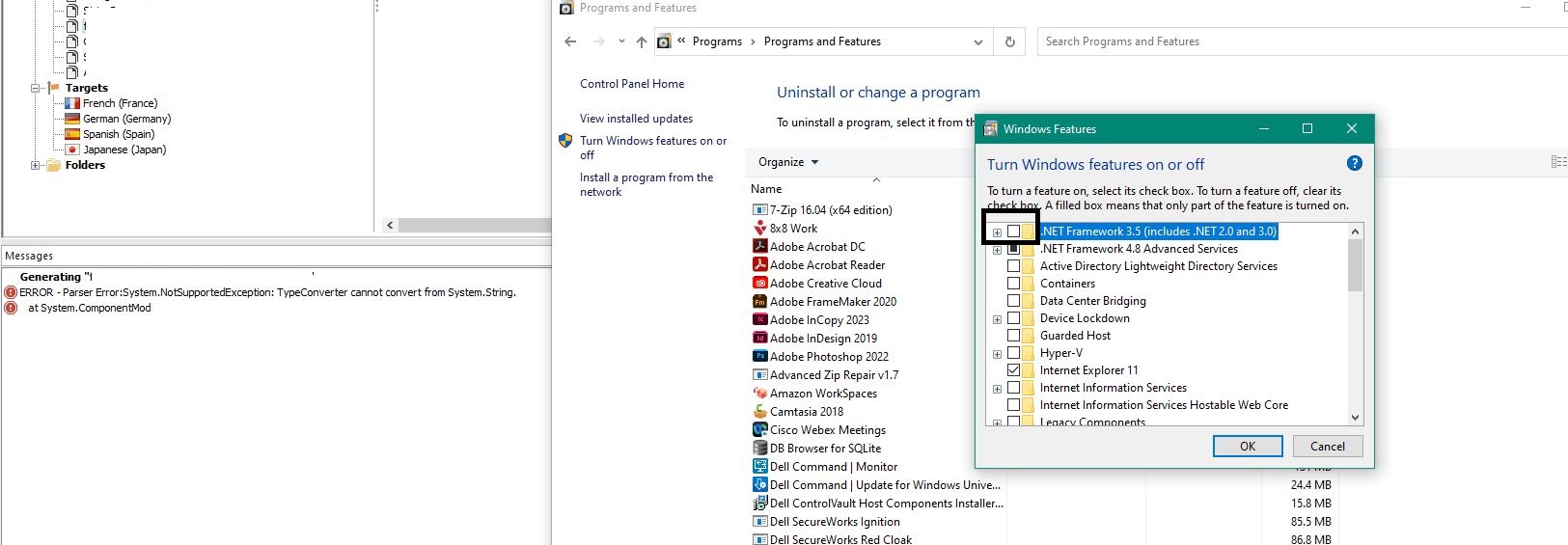
Task: Open the Windows Features help icon
Action: coord(1354,163)
